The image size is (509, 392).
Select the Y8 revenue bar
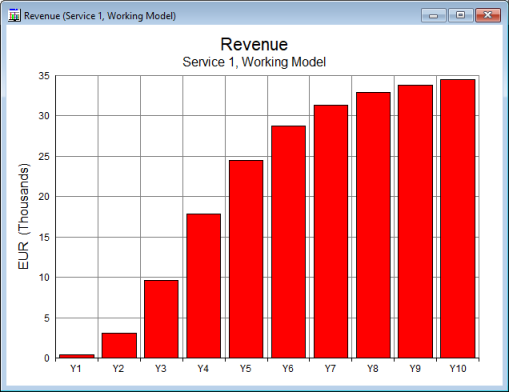click(373, 225)
